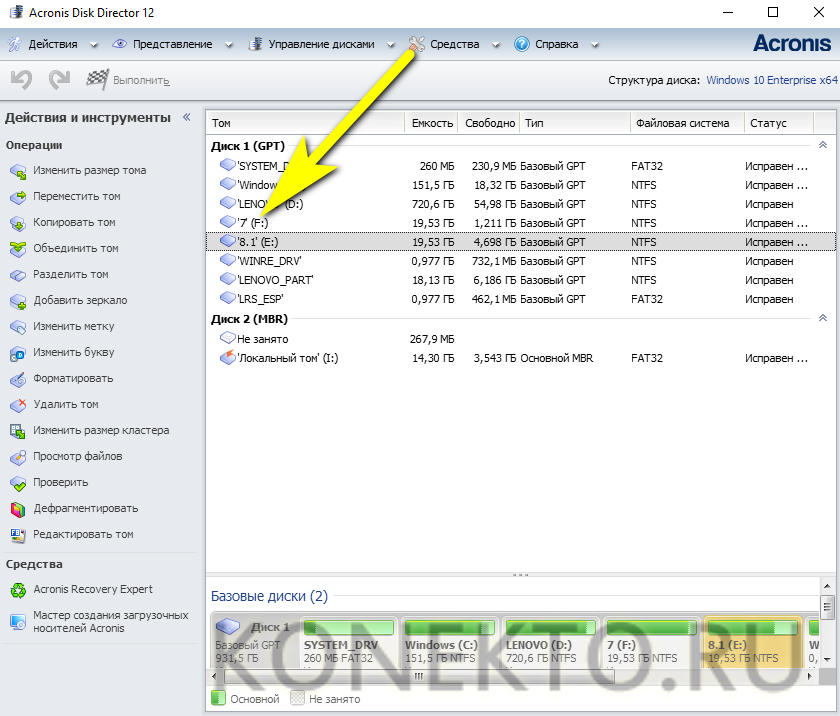Open Acronis Recovery Expert tool icon
Screen dimensions: 840x716
pos(18,590)
